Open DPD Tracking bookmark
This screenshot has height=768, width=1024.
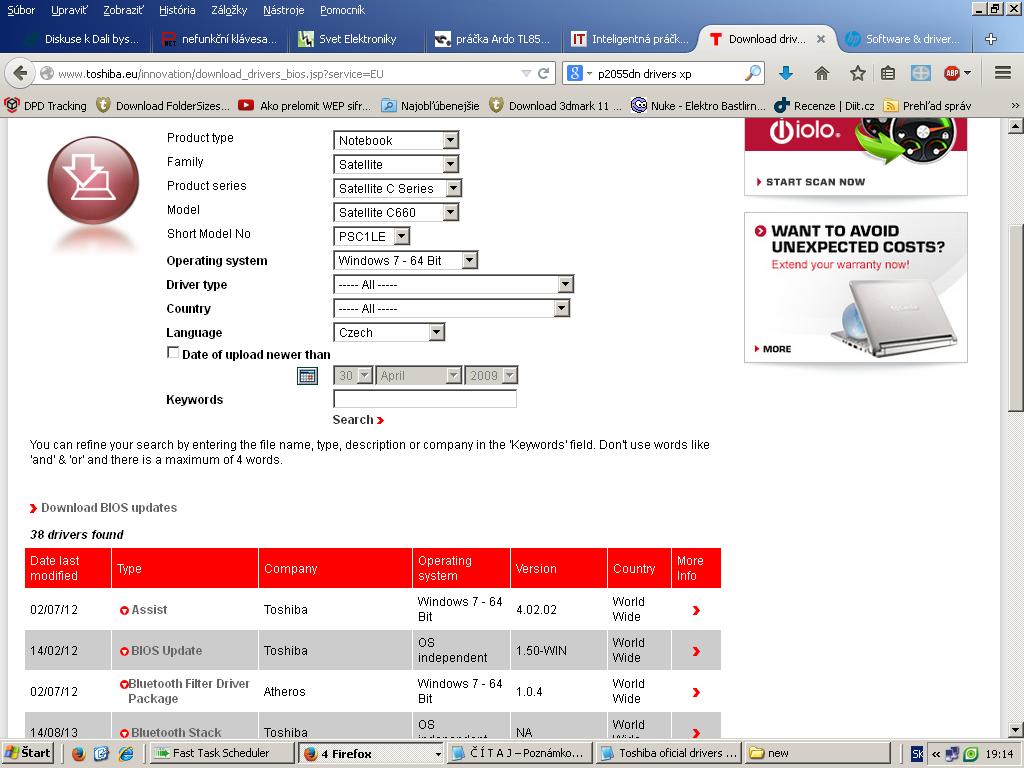[46, 106]
